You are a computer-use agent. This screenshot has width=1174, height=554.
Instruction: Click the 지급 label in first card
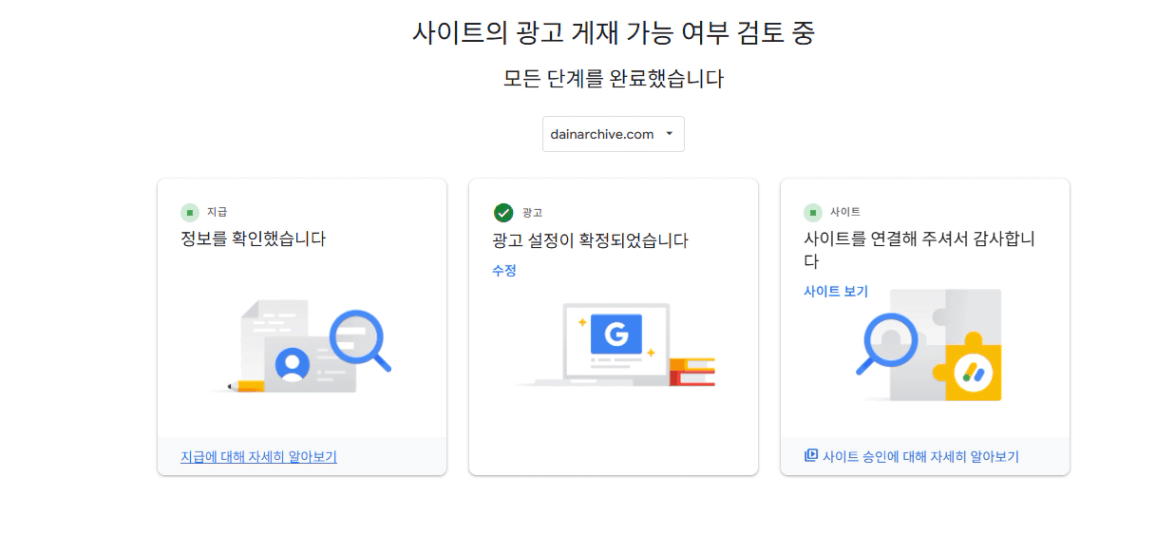217,212
